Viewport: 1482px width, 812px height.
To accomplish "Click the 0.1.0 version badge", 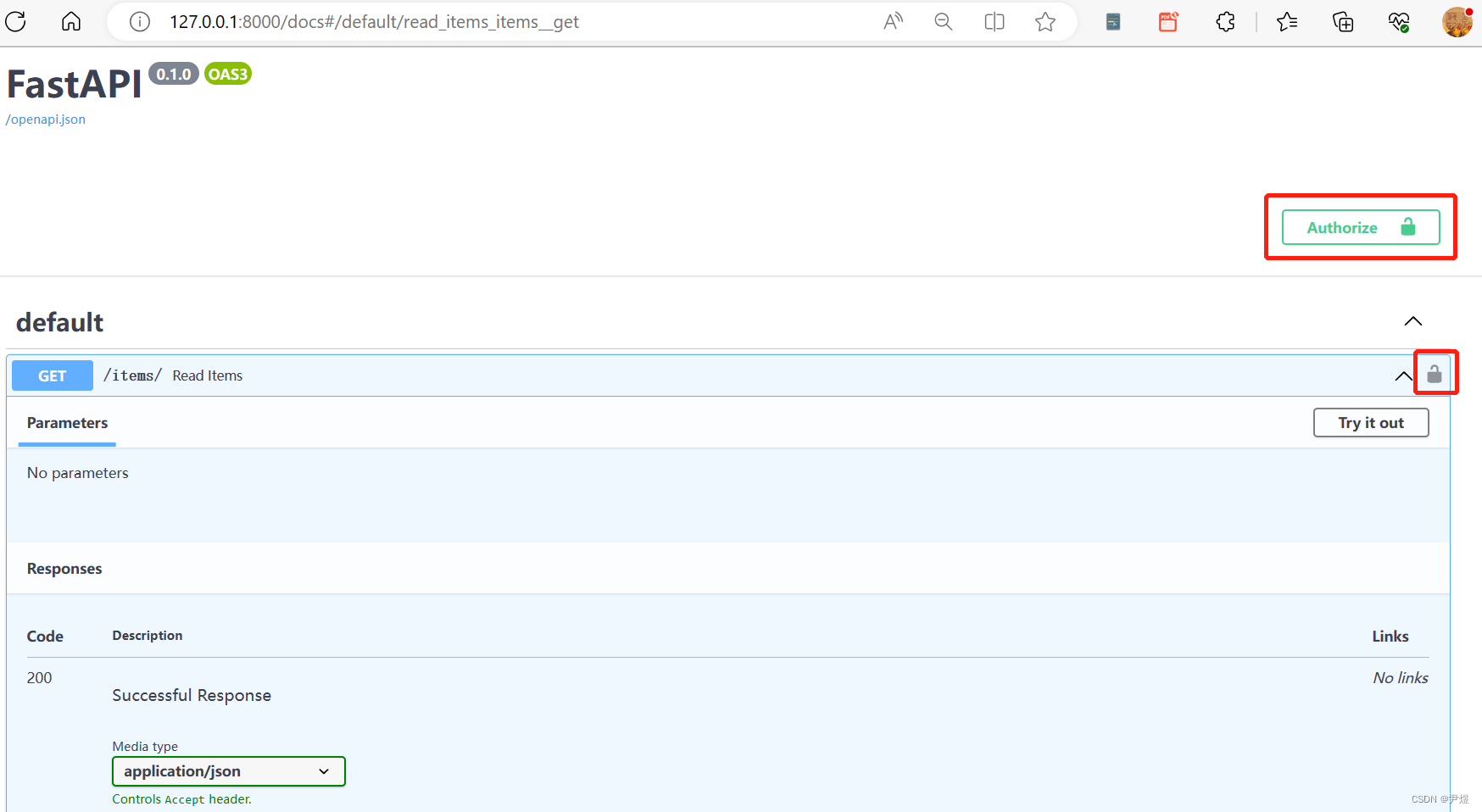I will click(174, 74).
